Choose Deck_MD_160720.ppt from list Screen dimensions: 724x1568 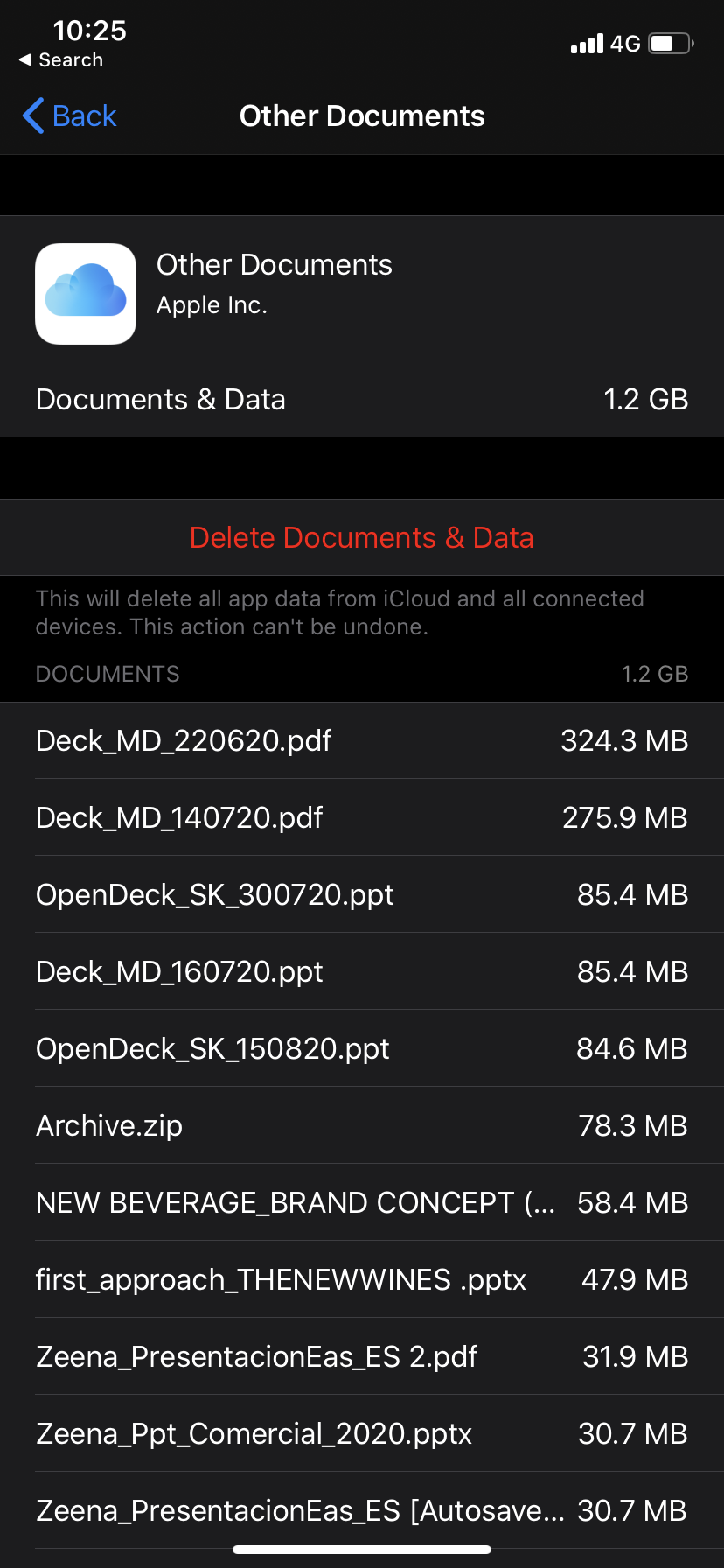click(362, 971)
